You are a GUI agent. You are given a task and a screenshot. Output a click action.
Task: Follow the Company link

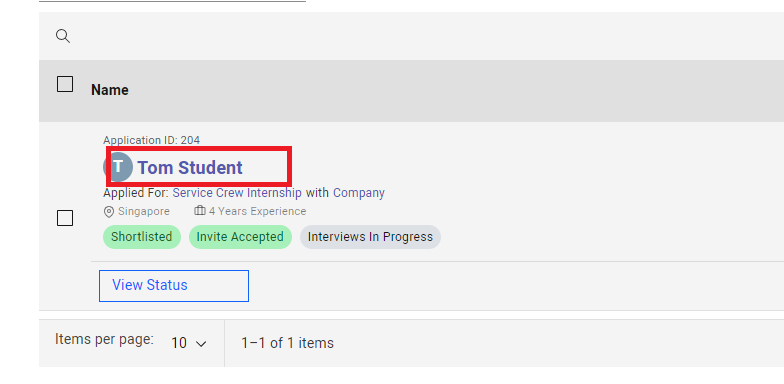click(359, 192)
